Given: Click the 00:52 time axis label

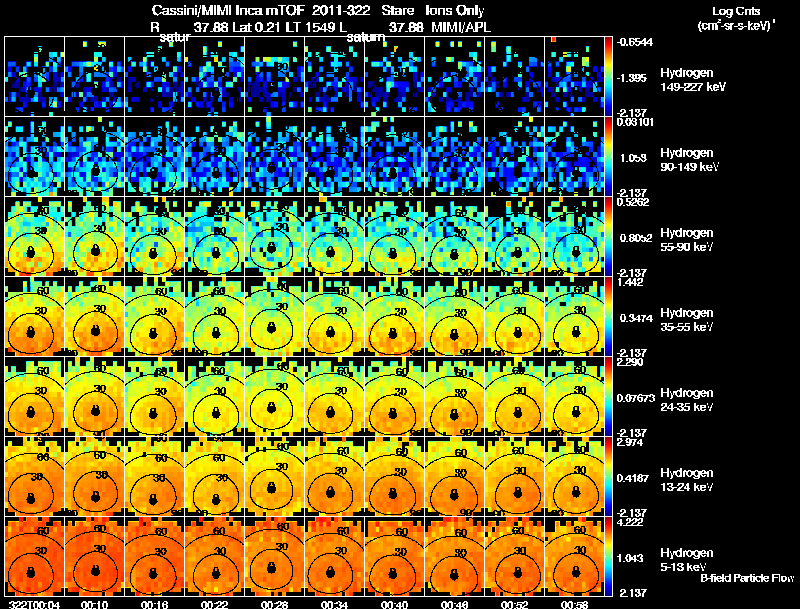Looking at the screenshot, I should tap(515, 604).
